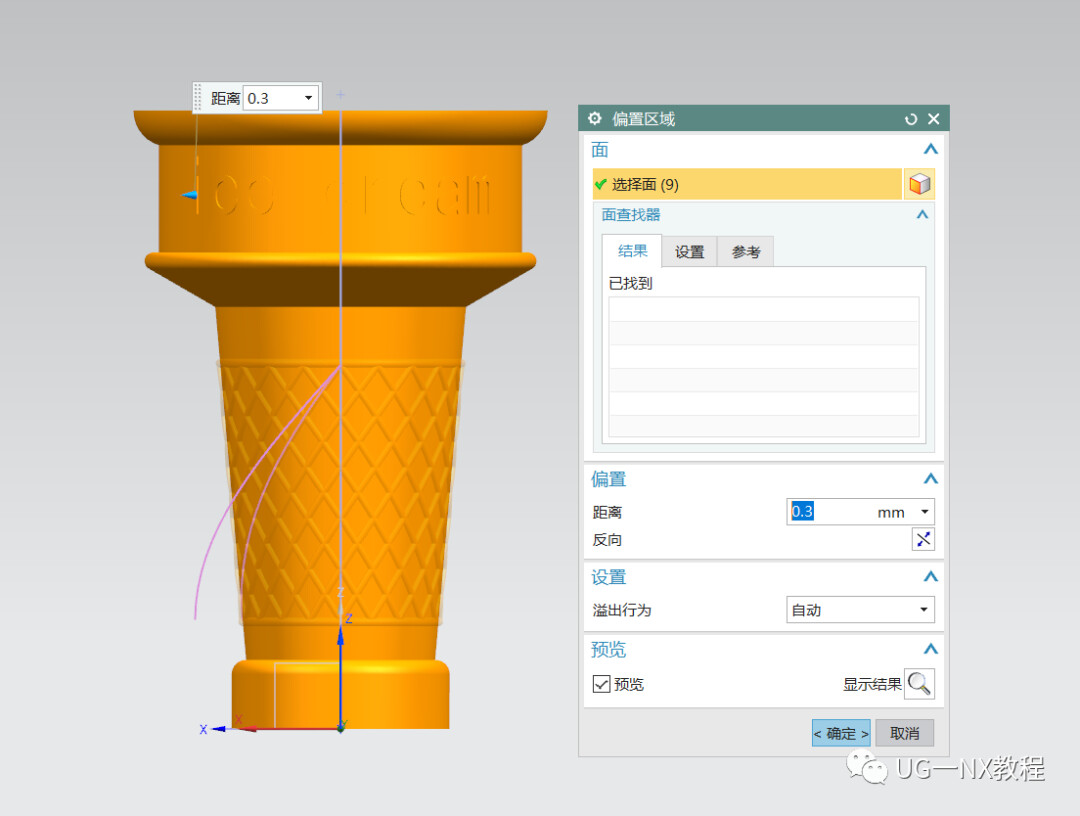The image size is (1080, 816).
Task: Click the gear icon in dialog title
Action: point(594,118)
